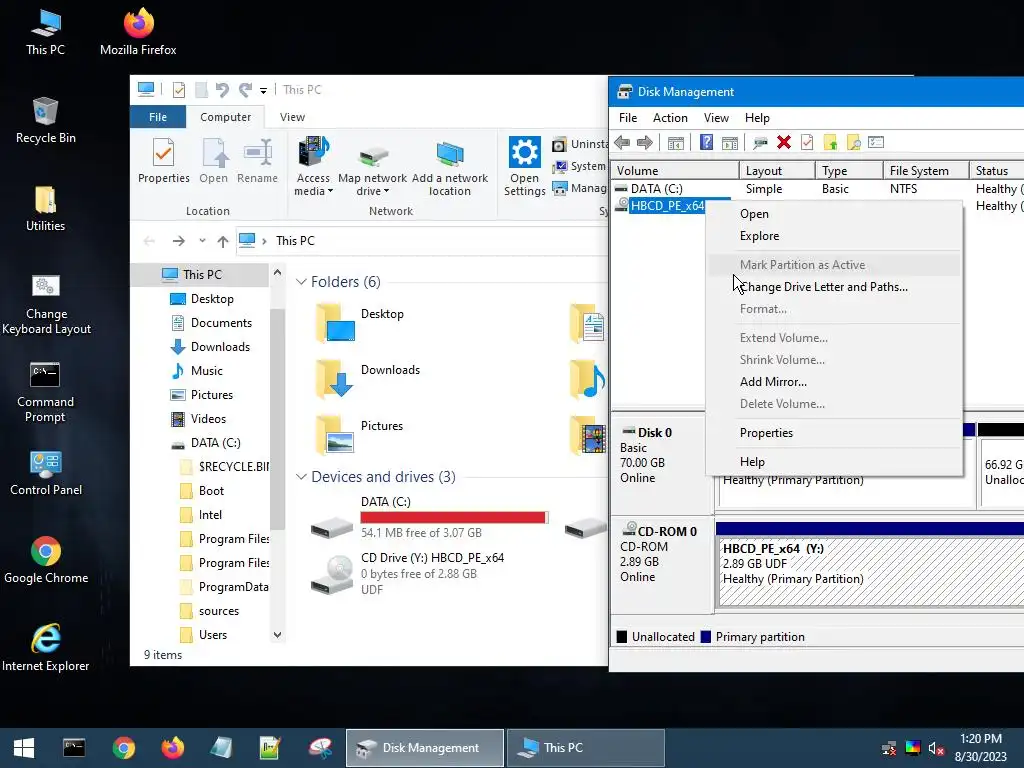
Task: Click Volume column header
Action: point(675,170)
